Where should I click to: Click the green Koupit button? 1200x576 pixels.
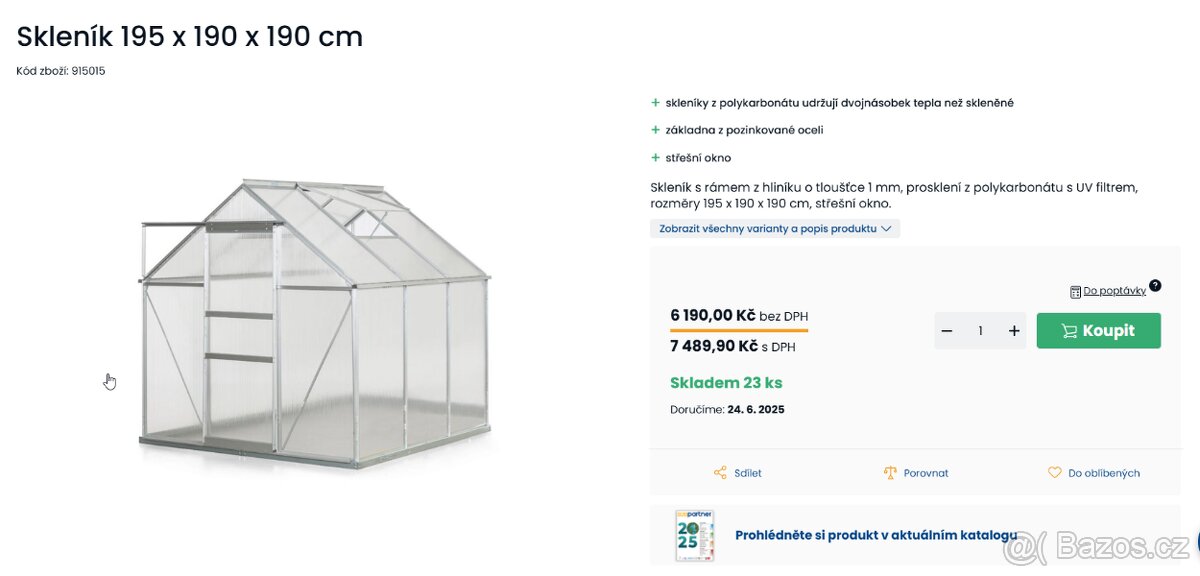pyautogui.click(x=1098, y=331)
